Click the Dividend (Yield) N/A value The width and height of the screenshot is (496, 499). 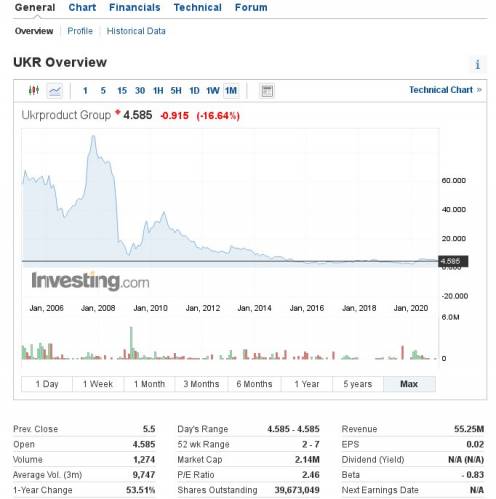(x=466, y=460)
